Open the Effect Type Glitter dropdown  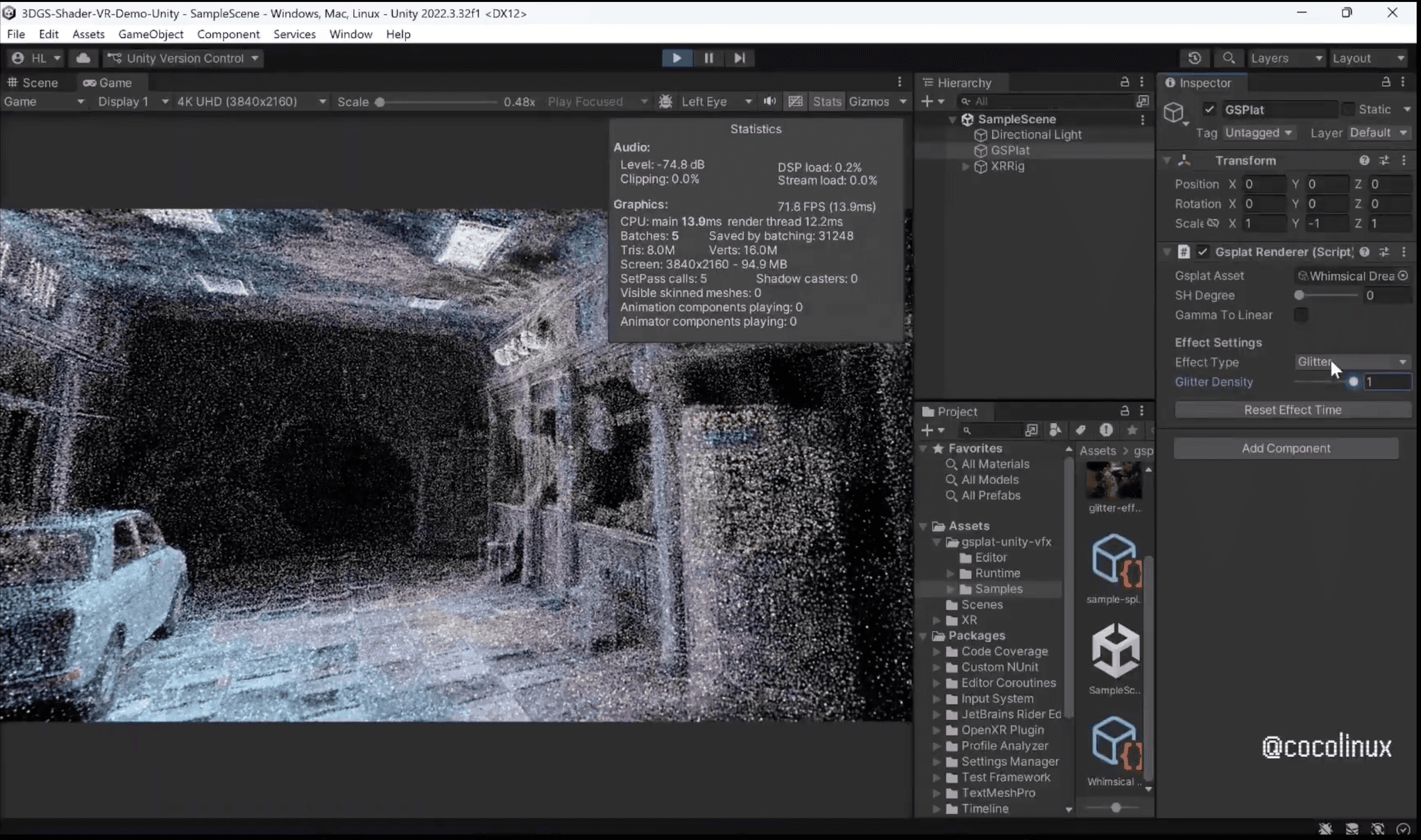[1350, 361]
